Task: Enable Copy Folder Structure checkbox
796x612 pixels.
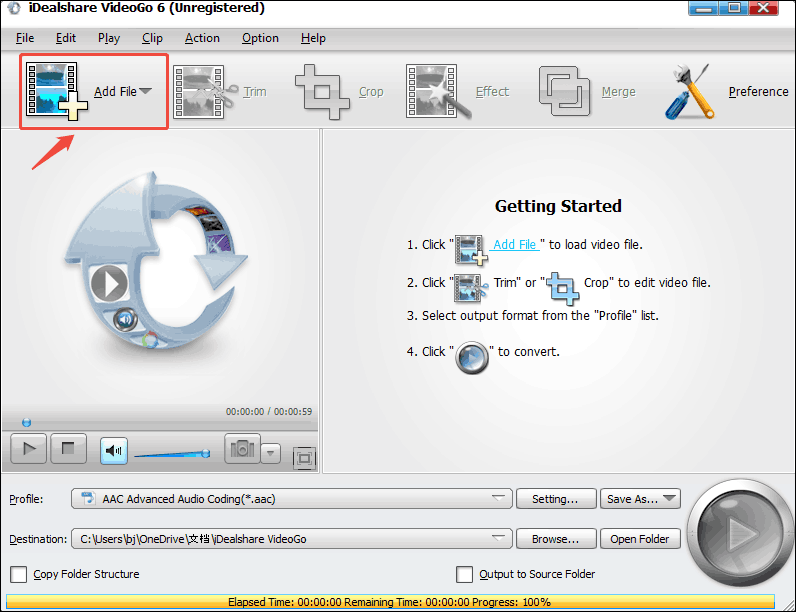Action: [x=19, y=574]
